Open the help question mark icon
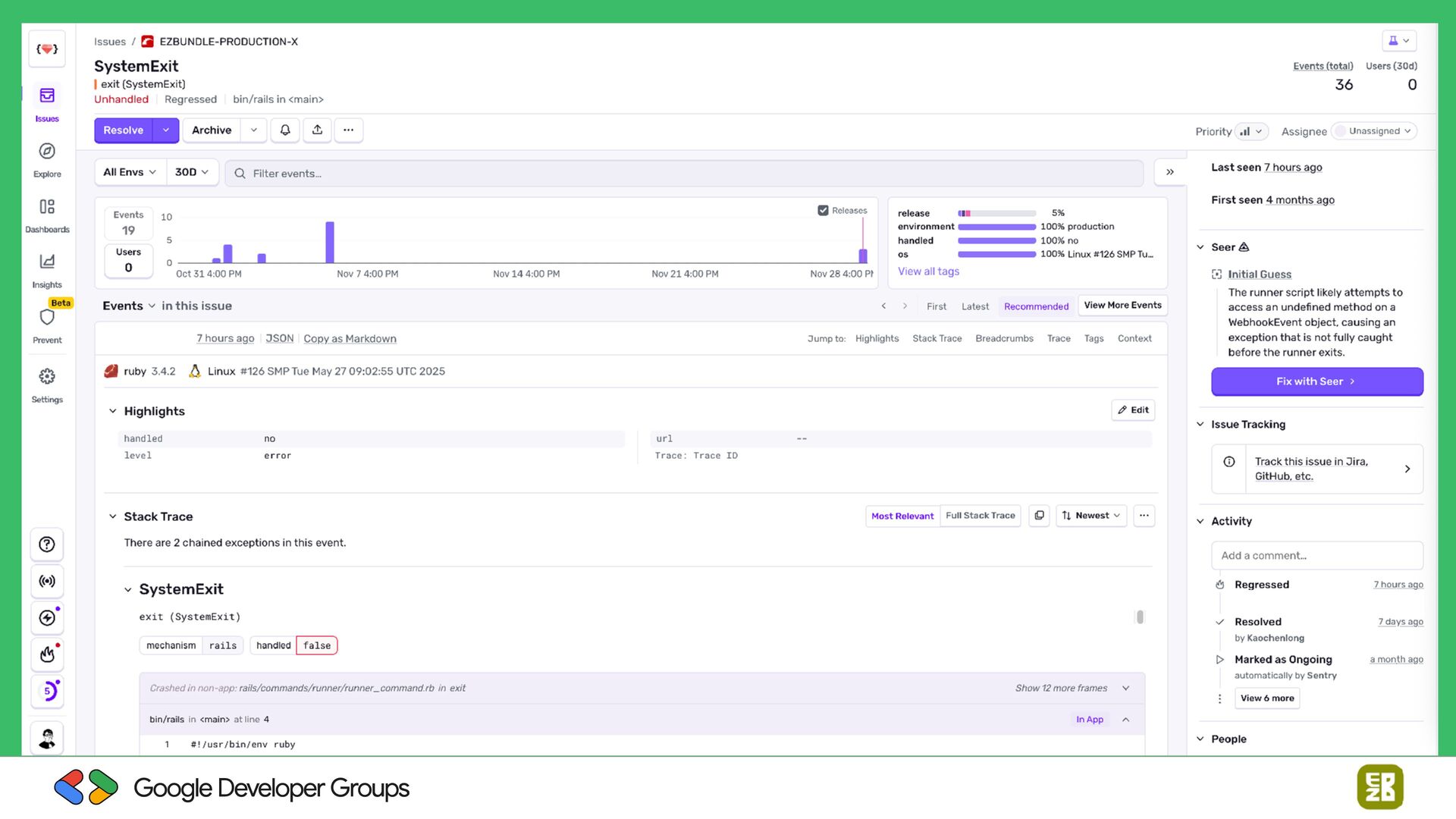The width and height of the screenshot is (1456, 819). click(x=47, y=544)
